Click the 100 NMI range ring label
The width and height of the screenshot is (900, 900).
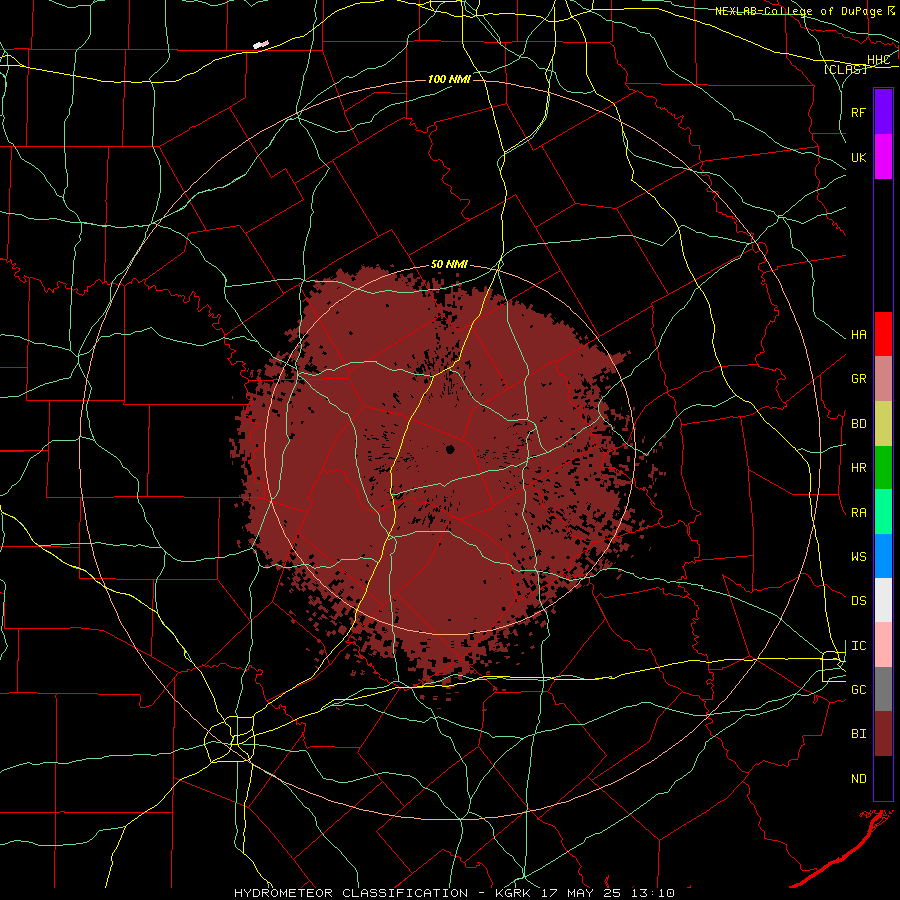coord(449,79)
